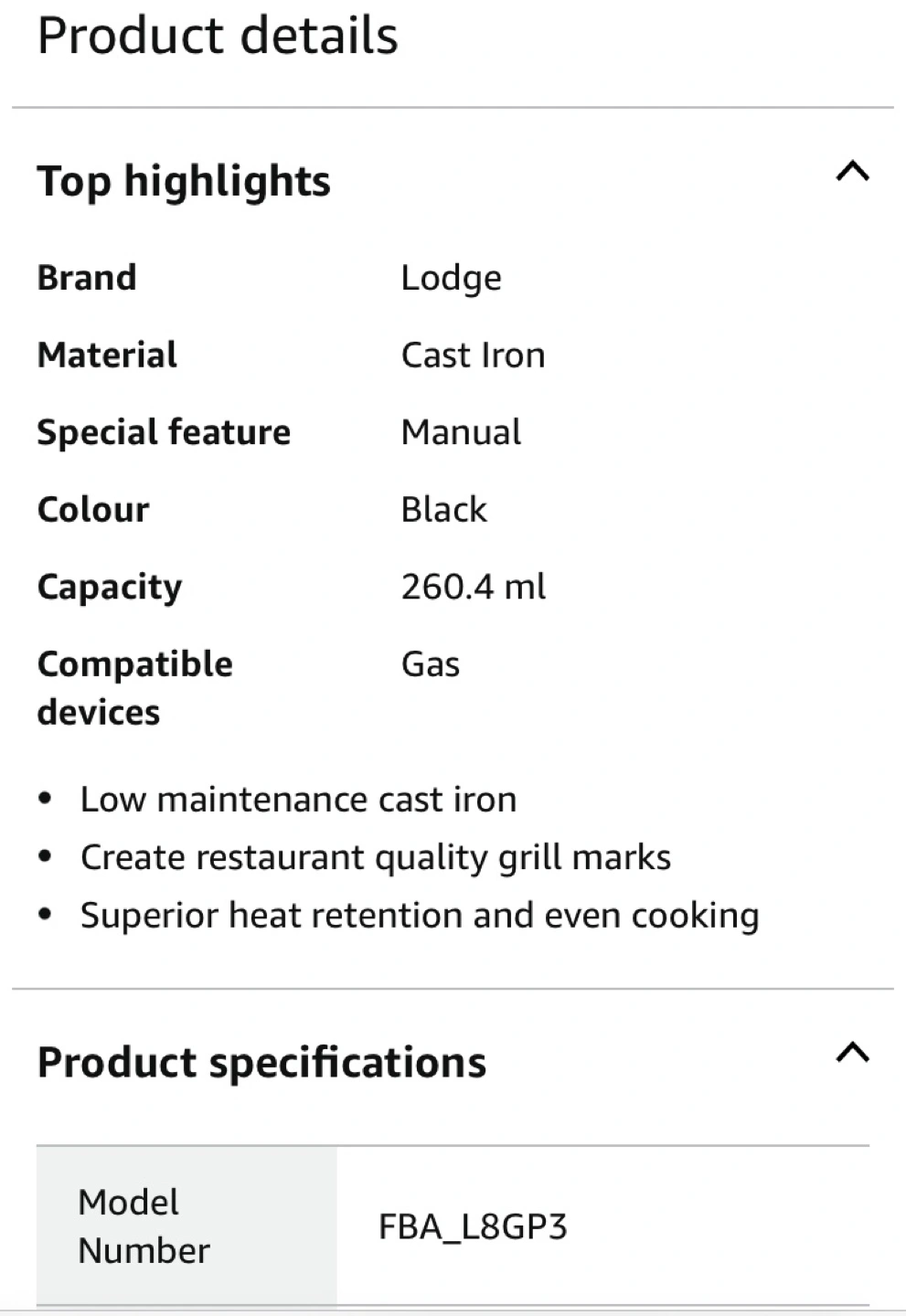Click the Model Number table cell
This screenshot has height=1316, width=906.
click(x=144, y=1226)
